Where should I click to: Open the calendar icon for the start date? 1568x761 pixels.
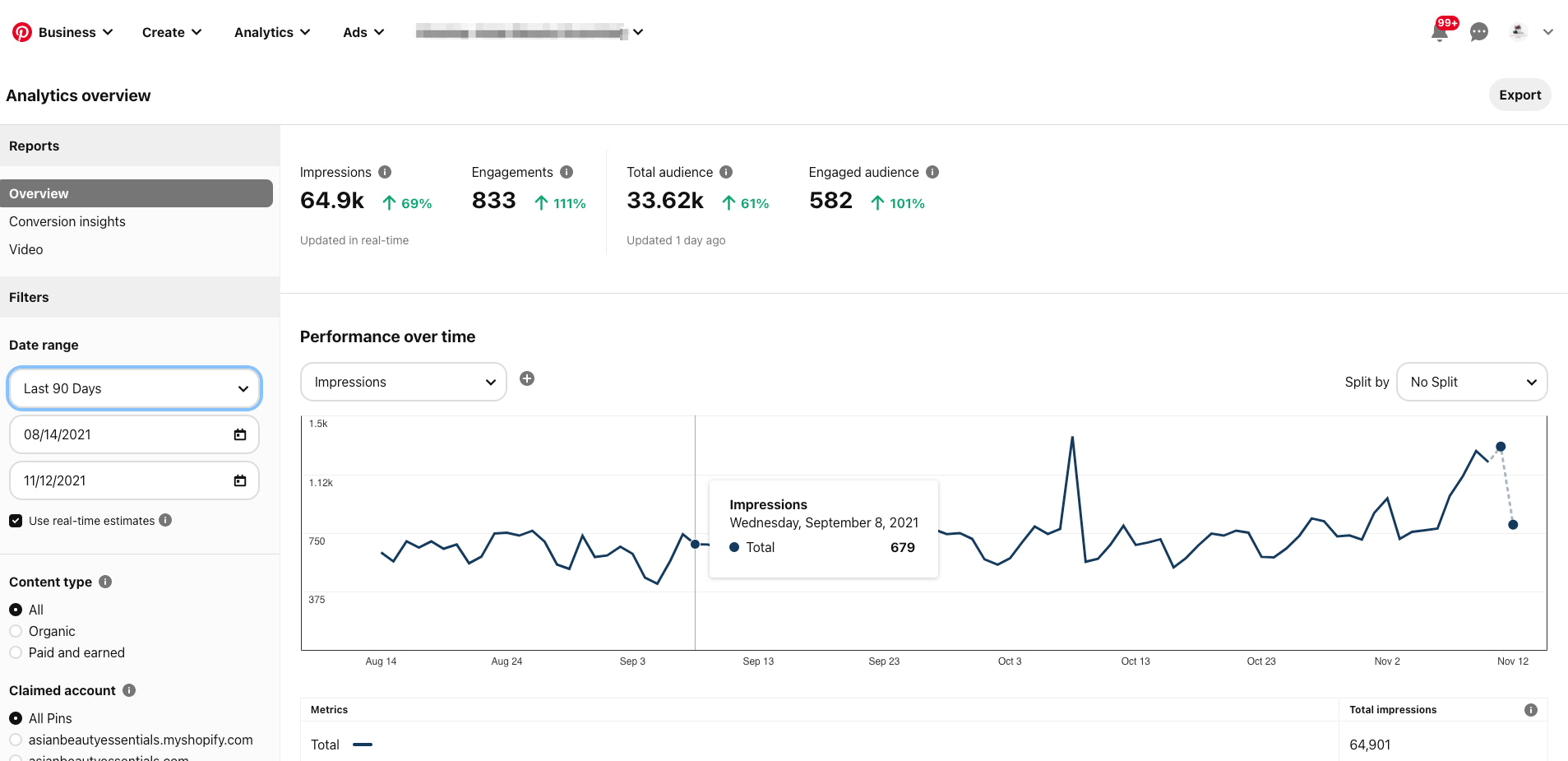[239, 434]
